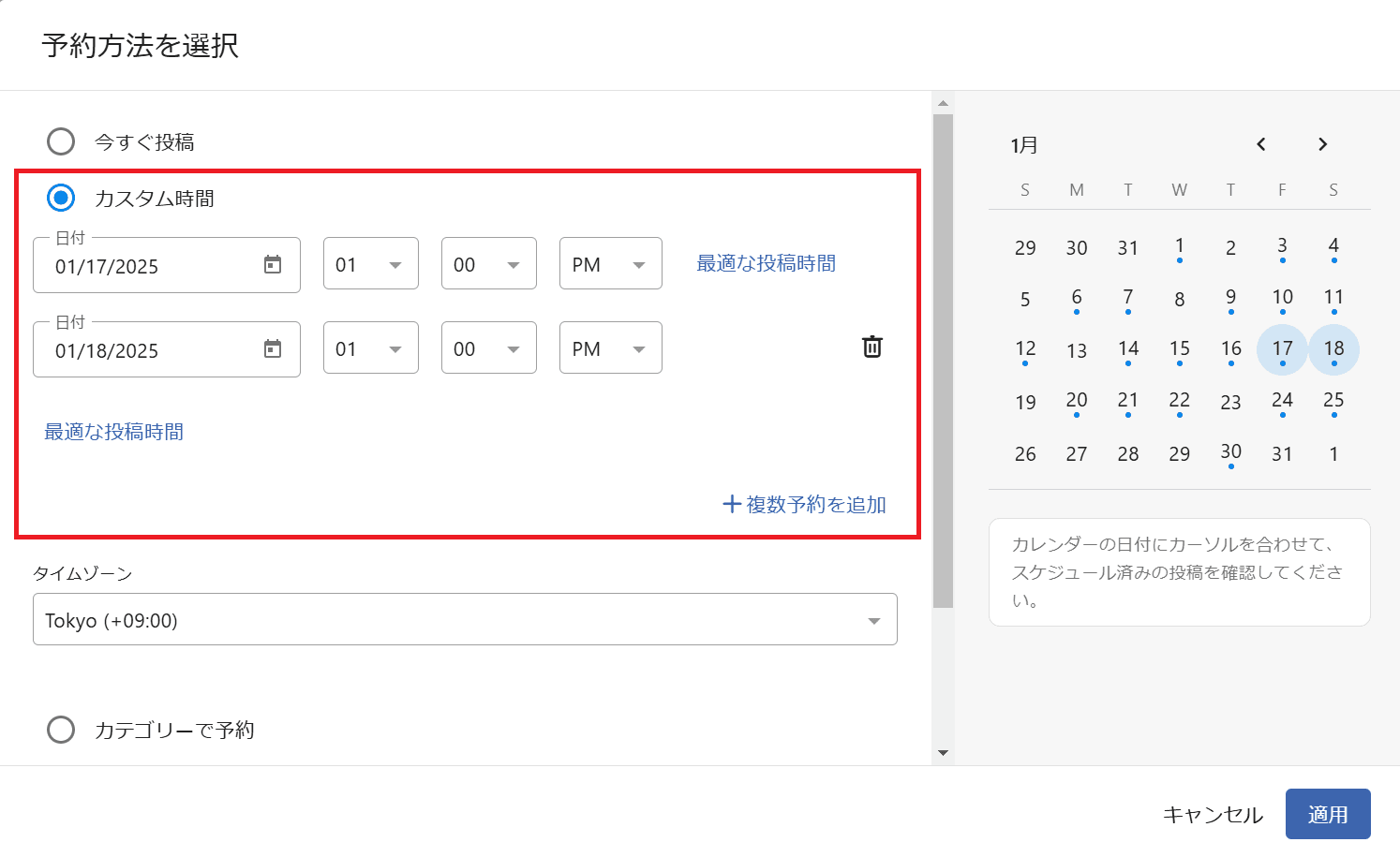The height and width of the screenshot is (857, 1400).
Task: Select January 20 in the calendar
Action: pyautogui.click(x=1077, y=401)
